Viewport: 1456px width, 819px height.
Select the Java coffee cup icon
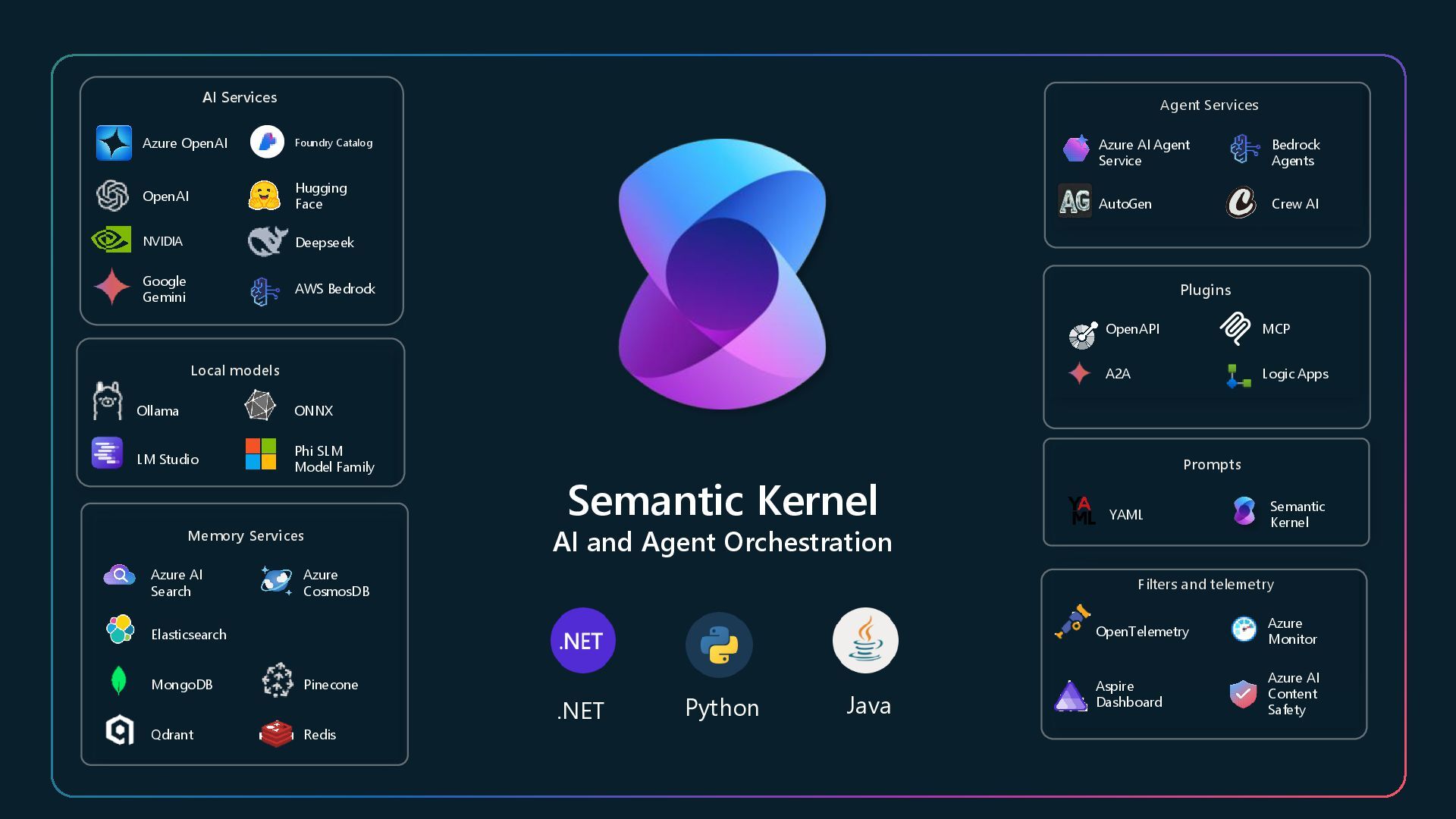click(x=865, y=640)
